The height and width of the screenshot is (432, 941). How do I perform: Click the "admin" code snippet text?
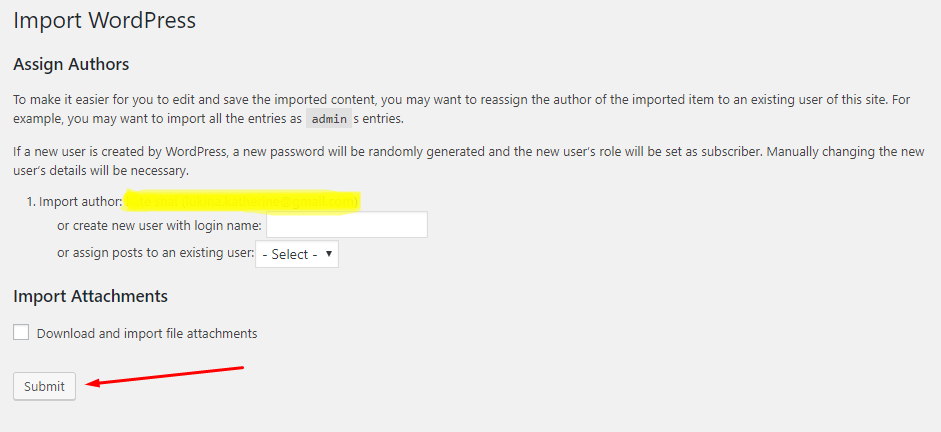(x=327, y=119)
